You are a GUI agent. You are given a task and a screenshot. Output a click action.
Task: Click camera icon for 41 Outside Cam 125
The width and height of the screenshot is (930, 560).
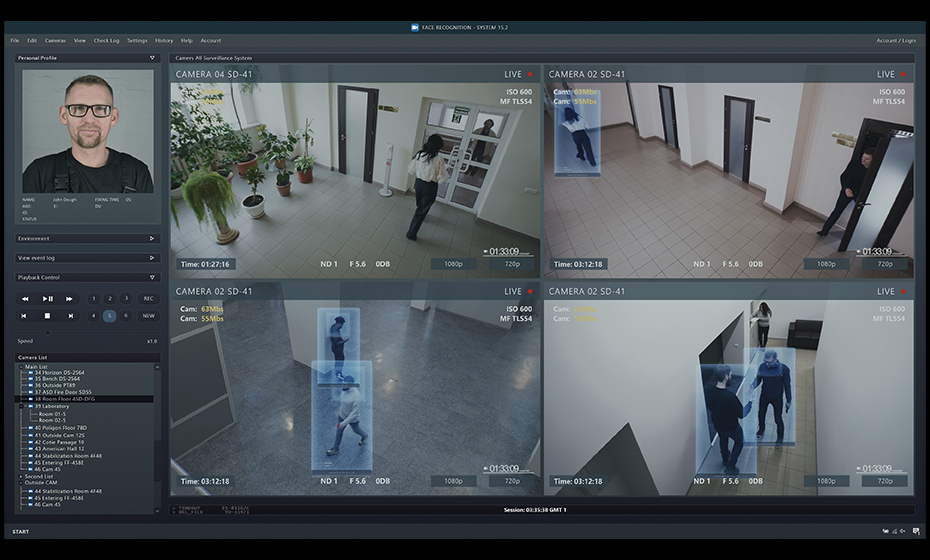coord(31,435)
